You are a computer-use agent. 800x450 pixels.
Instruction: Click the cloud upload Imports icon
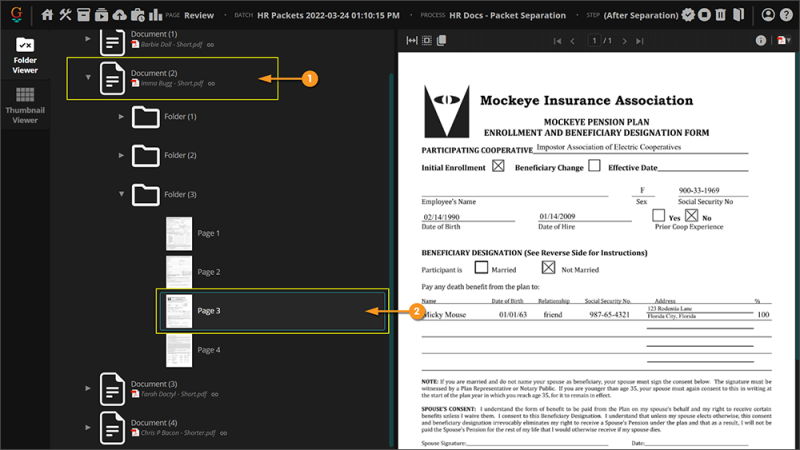[x=119, y=15]
